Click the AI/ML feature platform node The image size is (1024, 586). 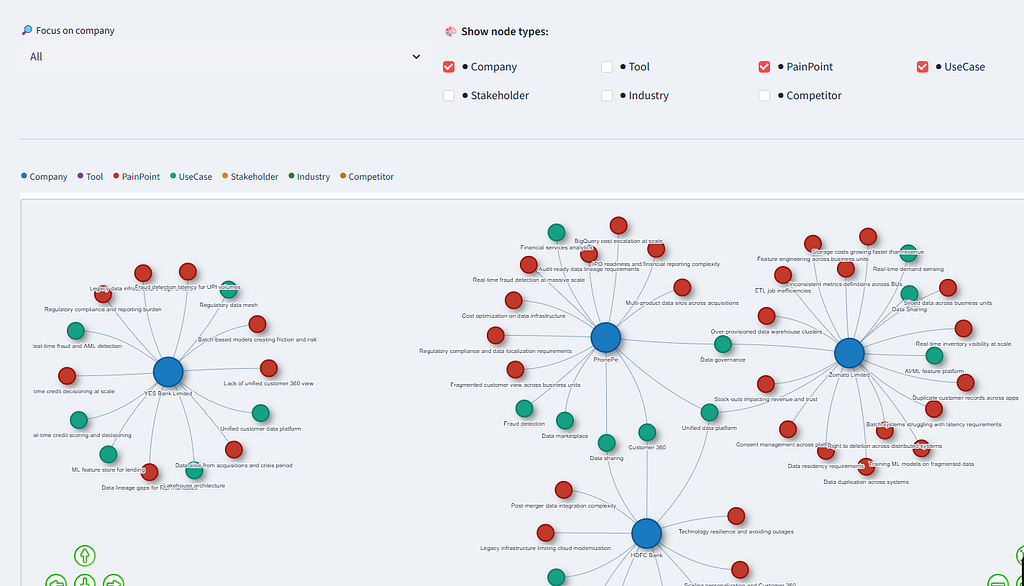tap(934, 355)
